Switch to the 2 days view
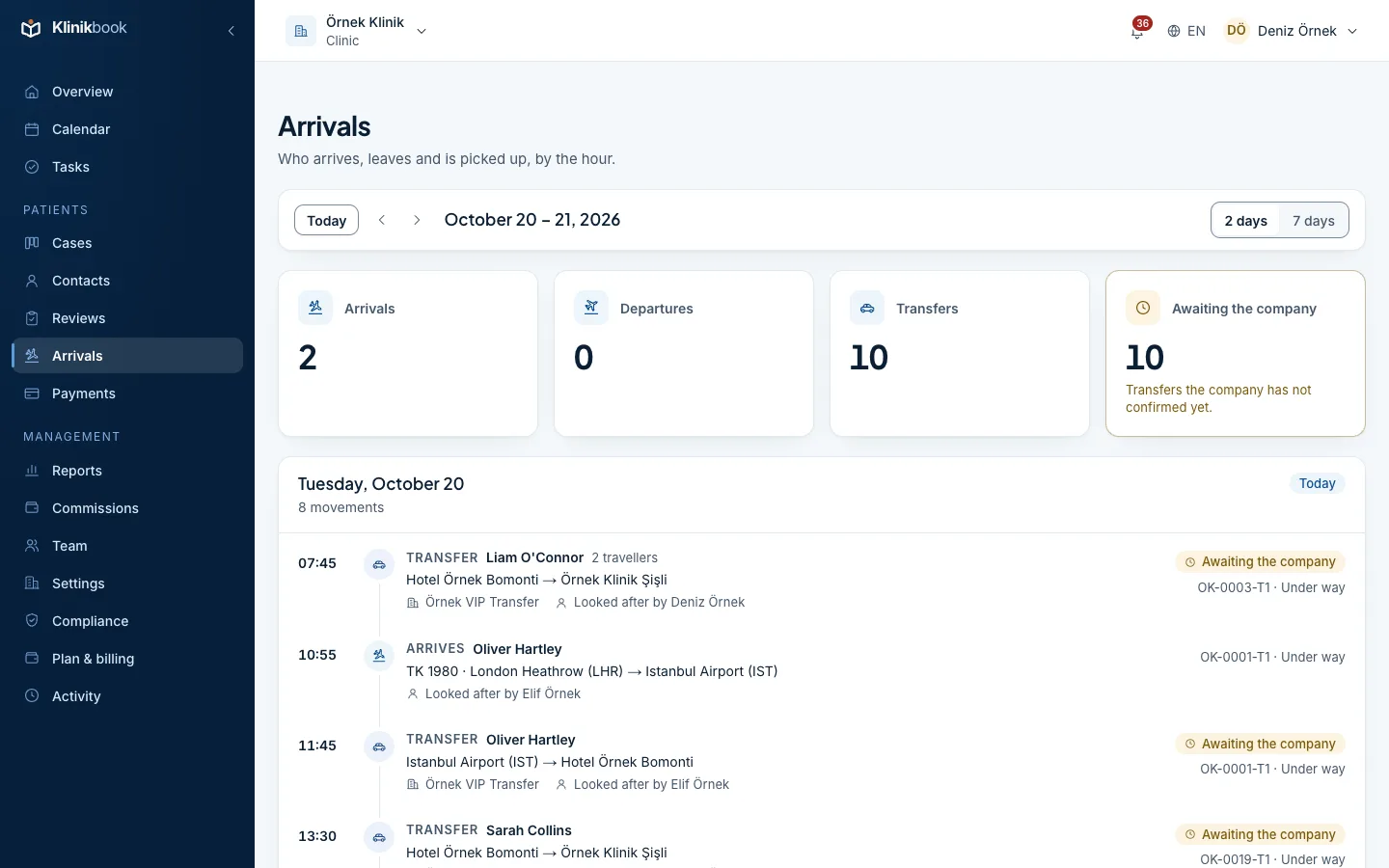 (x=1246, y=221)
